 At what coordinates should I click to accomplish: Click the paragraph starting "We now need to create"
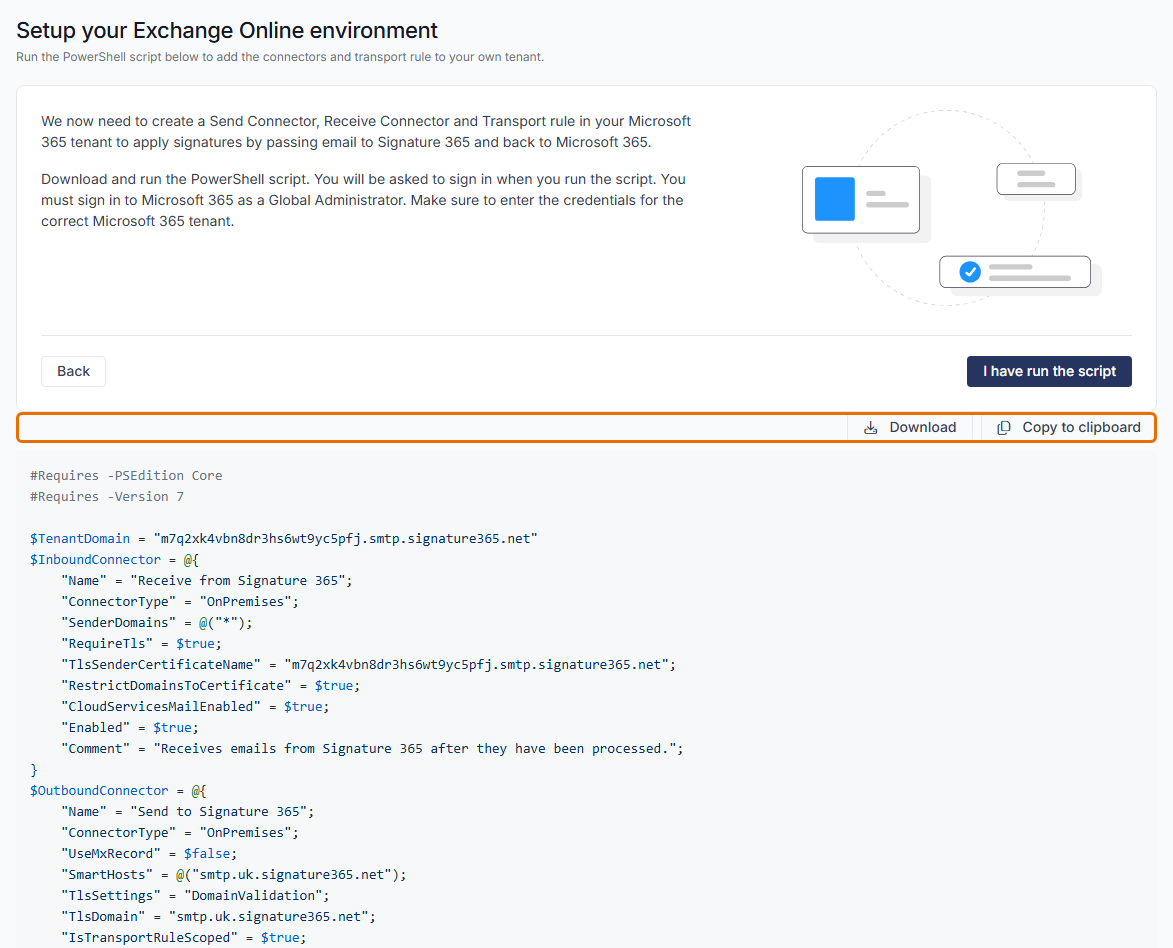point(366,132)
